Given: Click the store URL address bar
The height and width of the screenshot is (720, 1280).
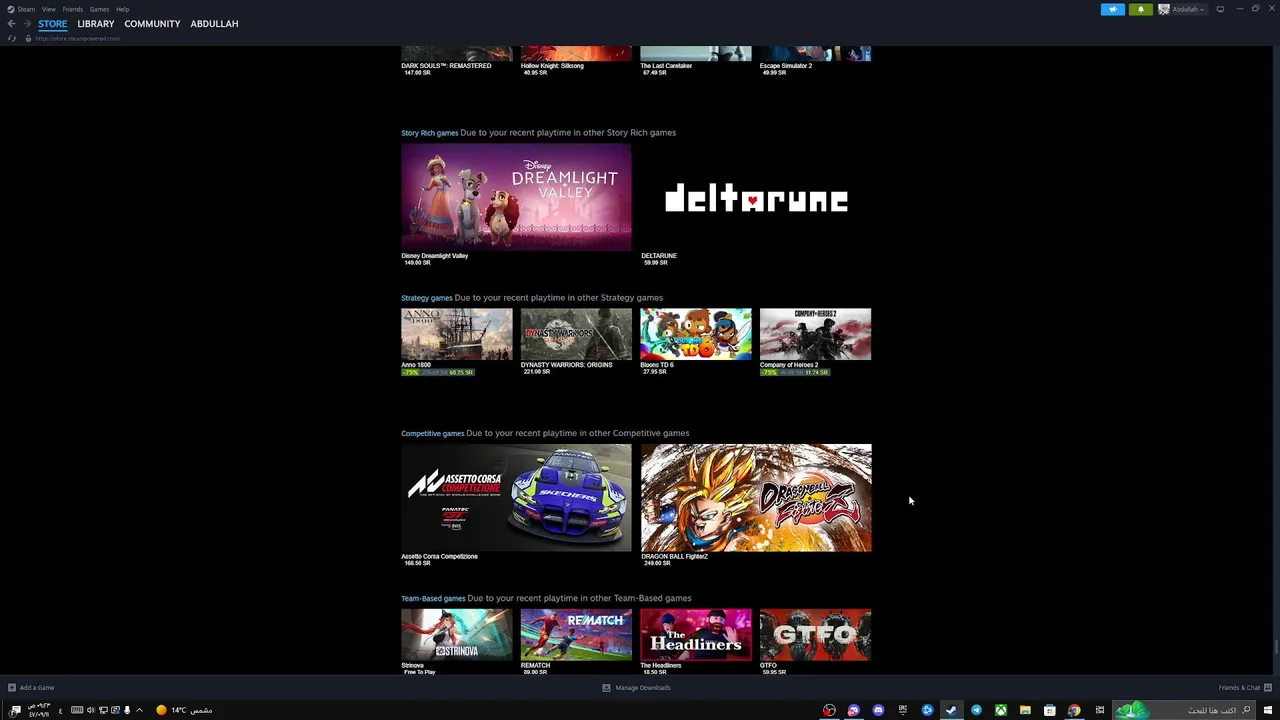Looking at the screenshot, I should (x=78, y=38).
